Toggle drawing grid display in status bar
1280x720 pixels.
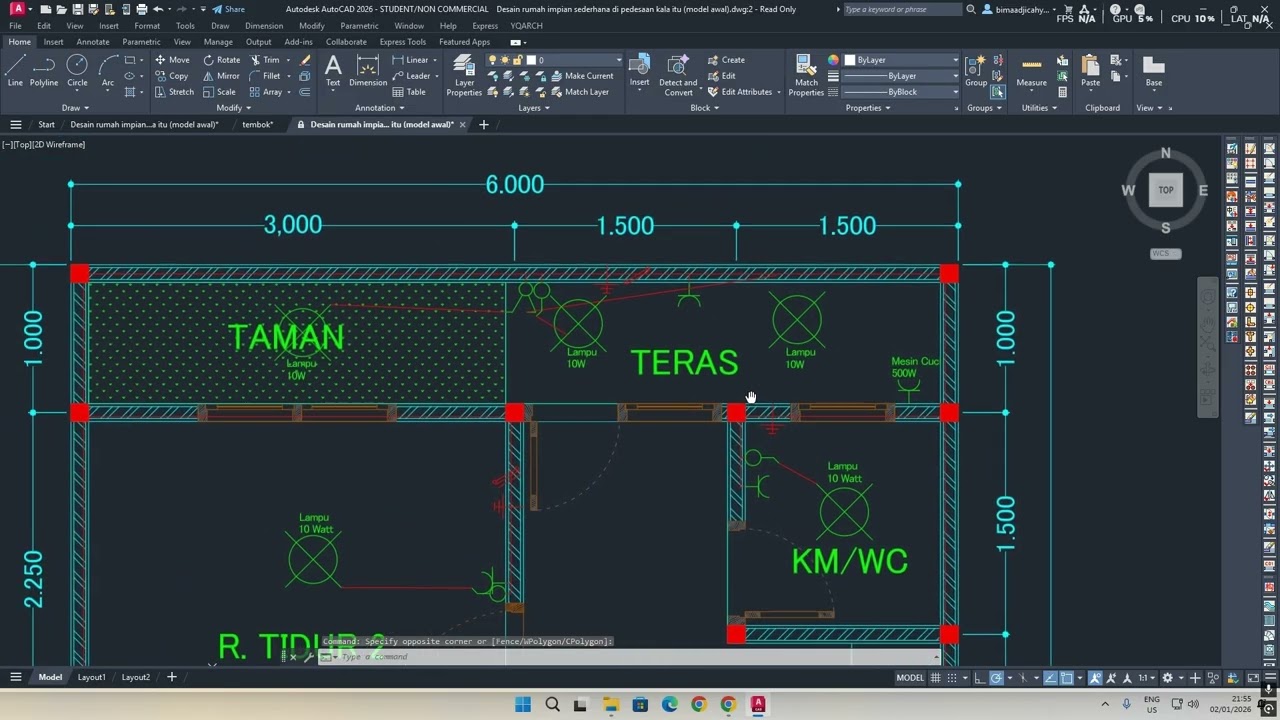[x=936, y=678]
